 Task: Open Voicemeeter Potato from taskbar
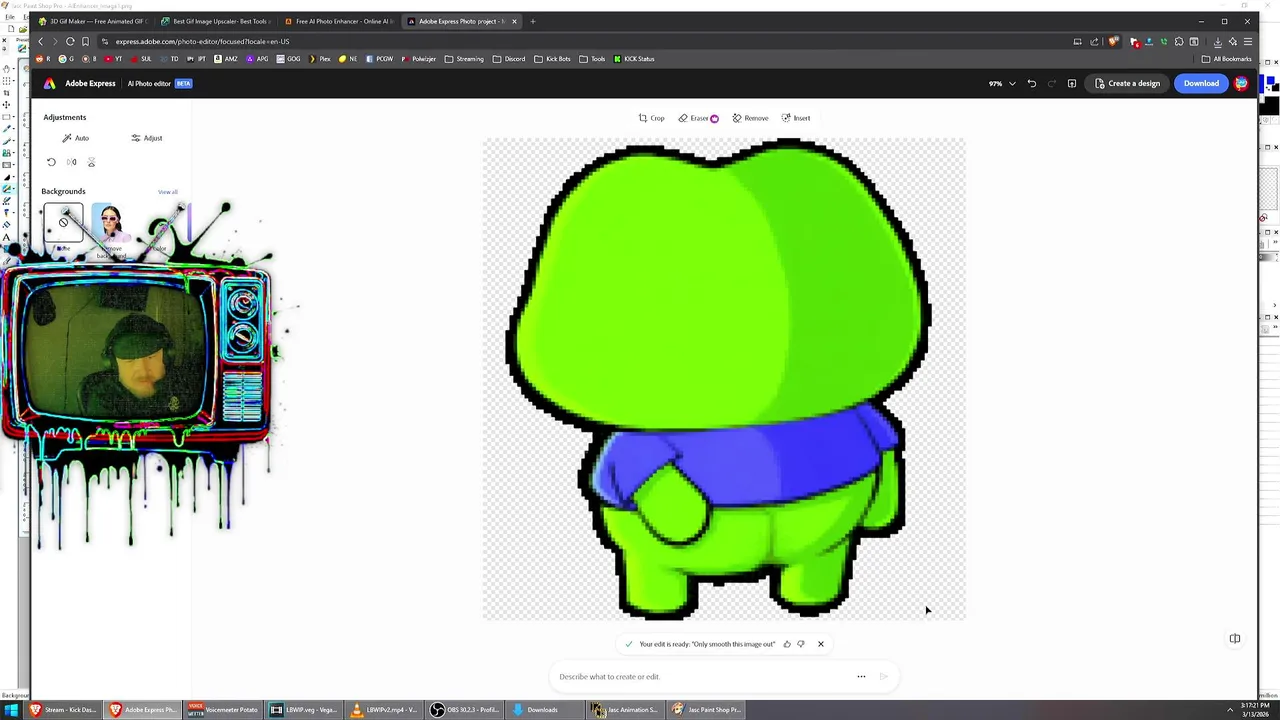(x=223, y=710)
